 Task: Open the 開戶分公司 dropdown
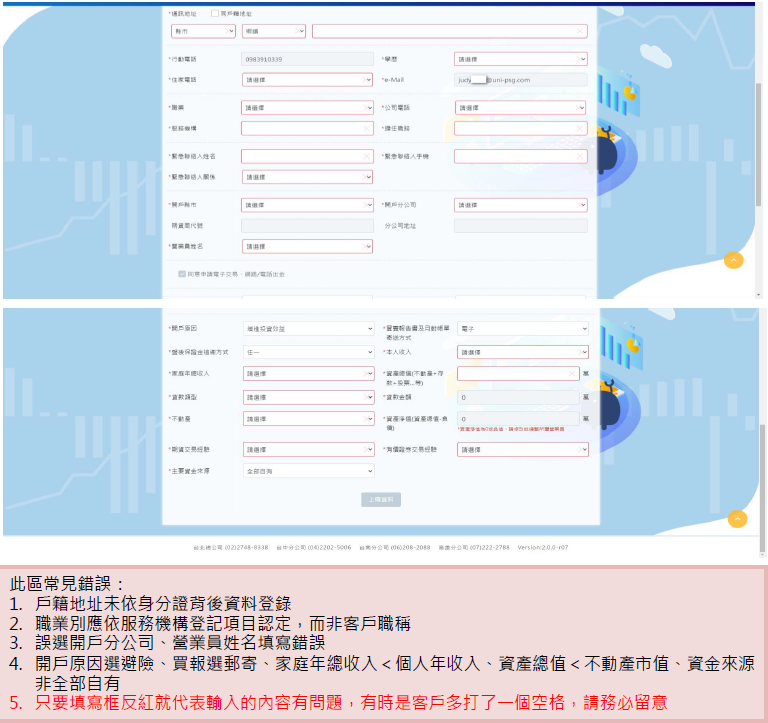pyautogui.click(x=520, y=205)
